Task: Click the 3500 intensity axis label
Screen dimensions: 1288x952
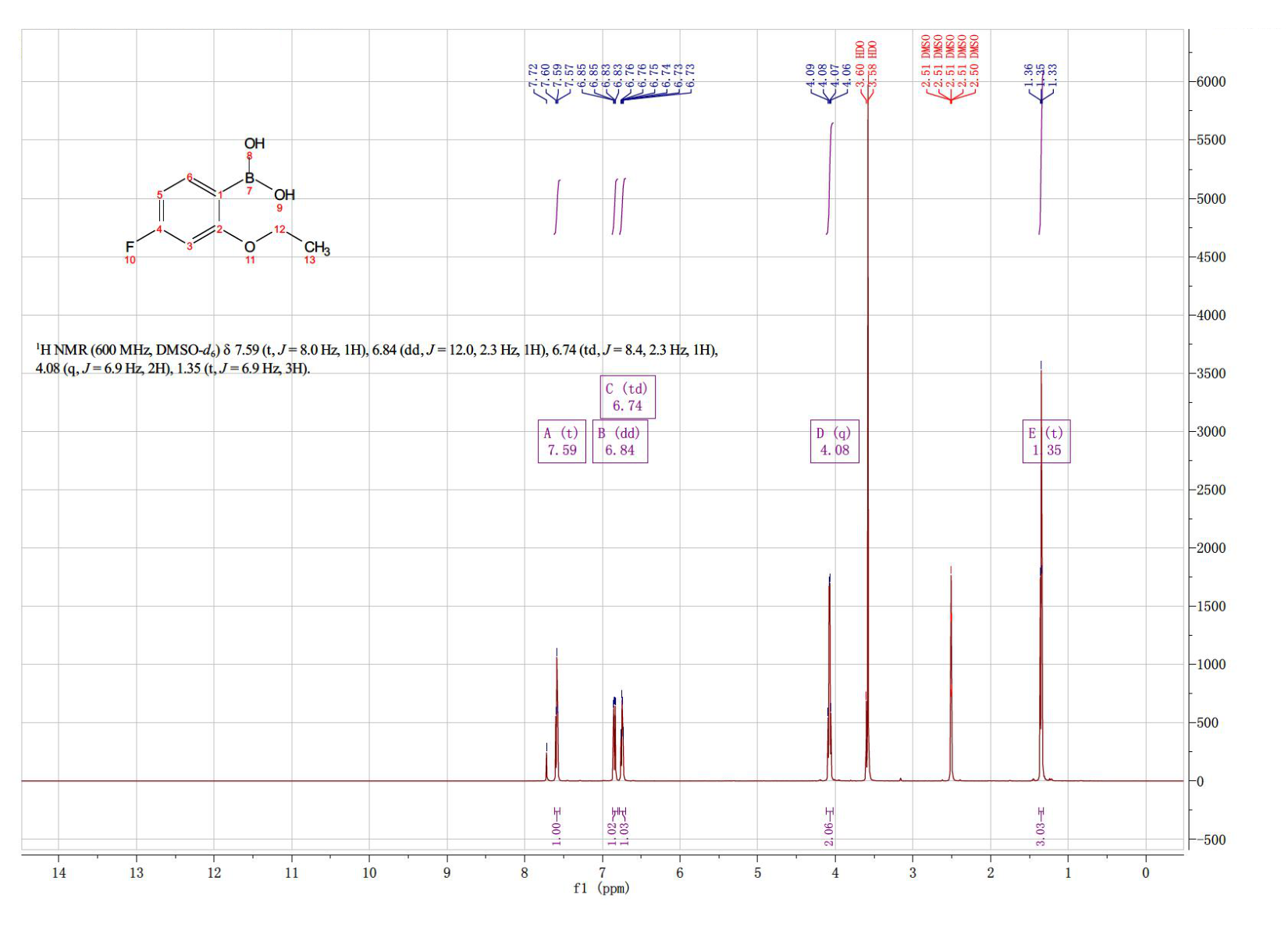Action: (1210, 373)
